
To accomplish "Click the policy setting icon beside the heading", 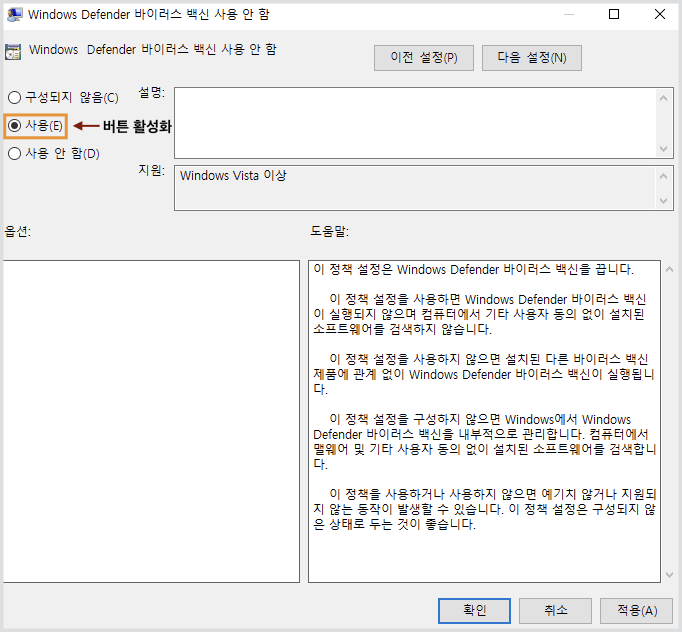I will pyautogui.click(x=13, y=52).
